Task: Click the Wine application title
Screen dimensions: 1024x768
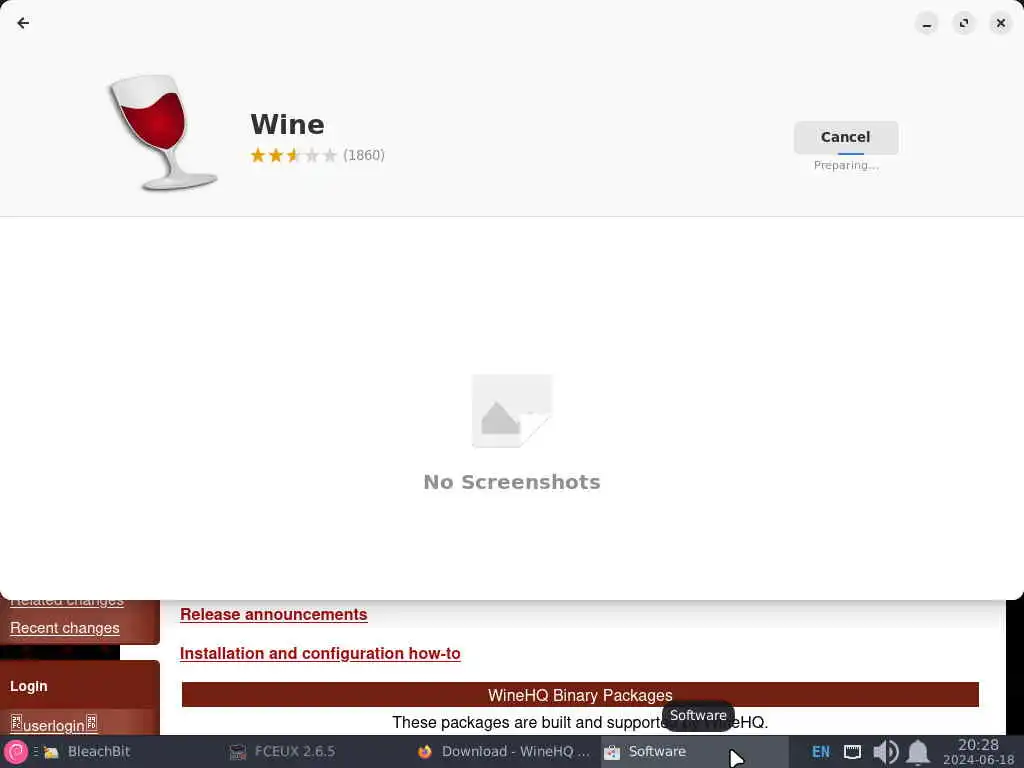Action: click(287, 125)
